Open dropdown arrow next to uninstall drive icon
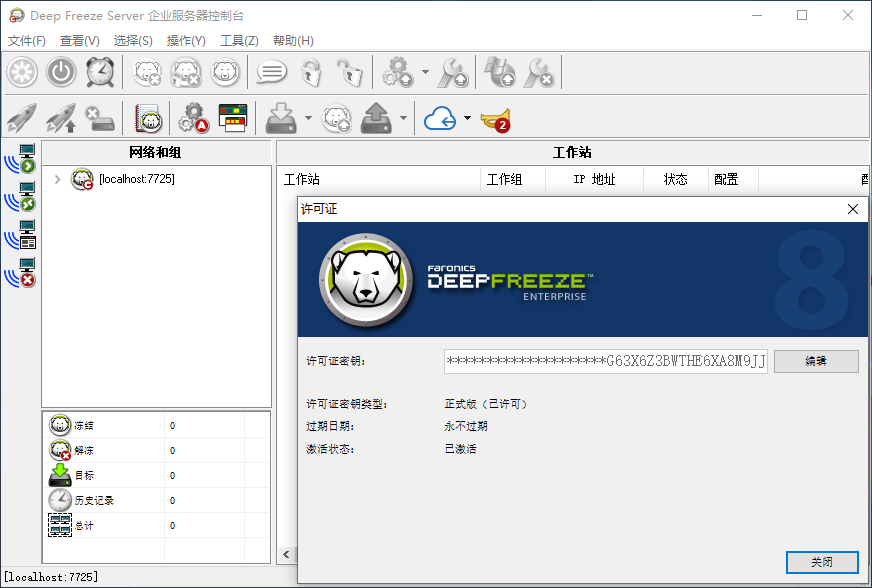 404,118
